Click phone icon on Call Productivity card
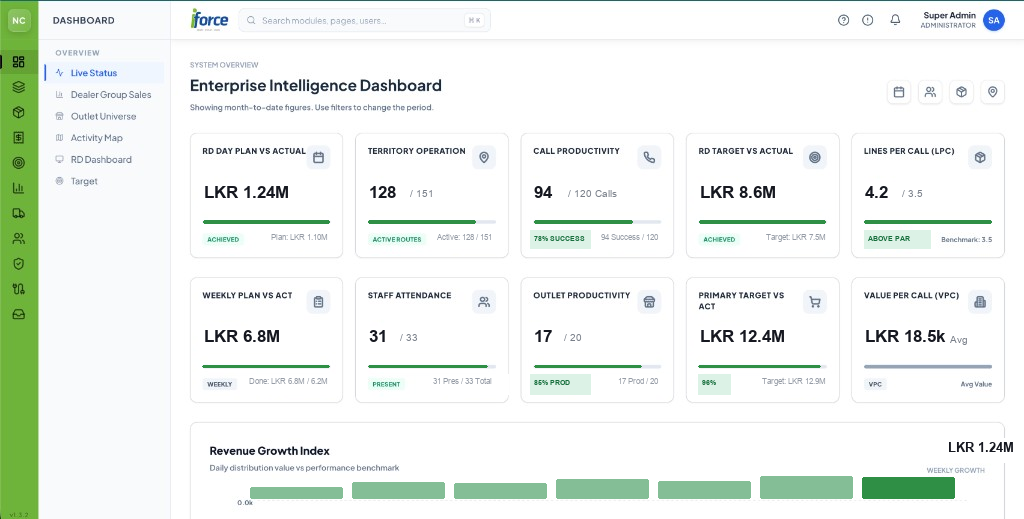1024x519 pixels. click(649, 157)
